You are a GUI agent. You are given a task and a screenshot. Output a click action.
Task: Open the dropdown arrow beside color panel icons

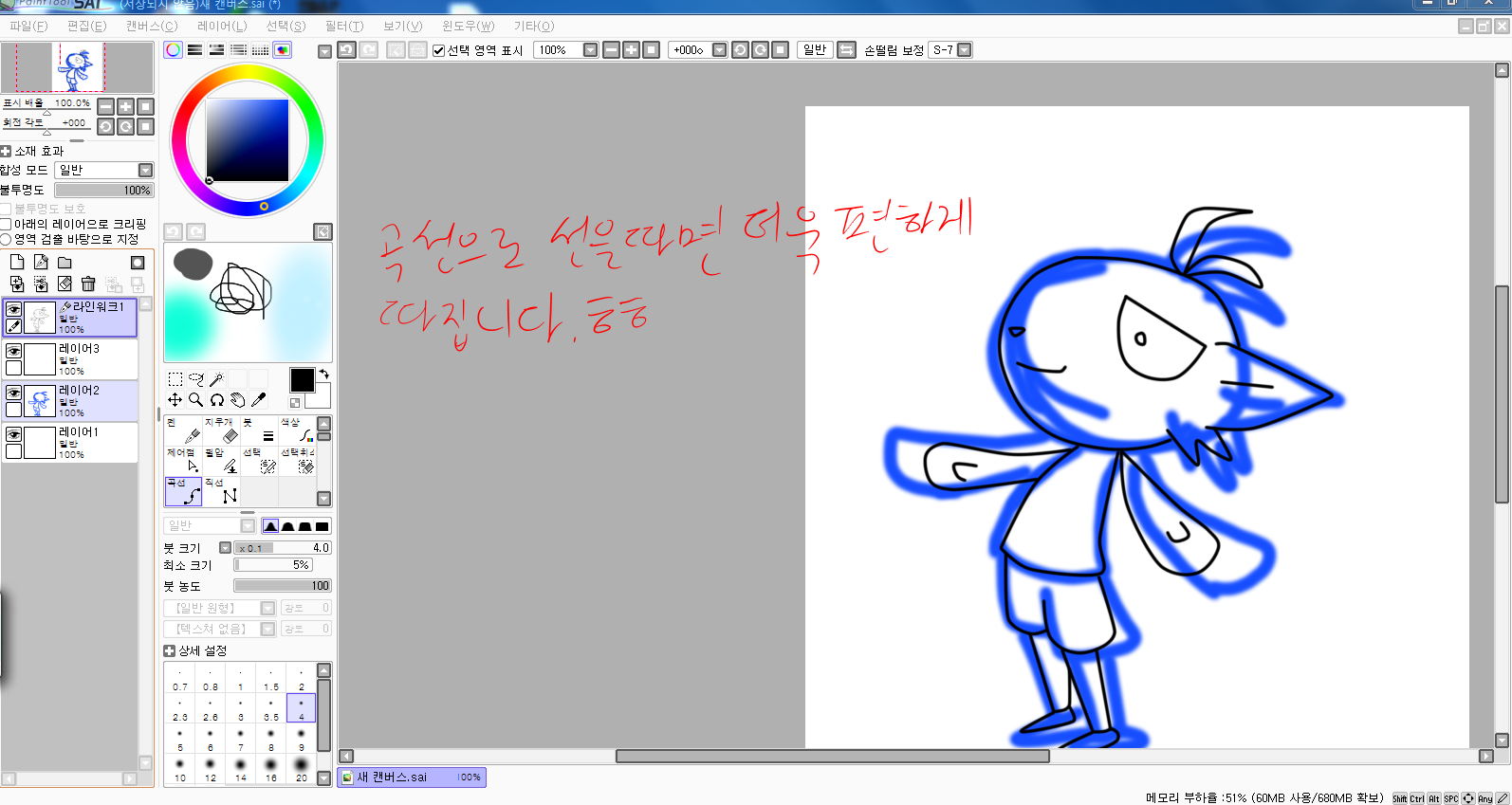[324, 51]
